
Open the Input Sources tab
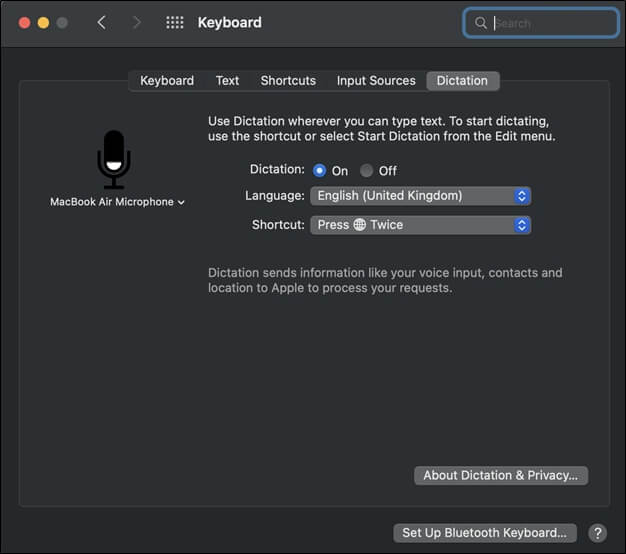coord(376,81)
